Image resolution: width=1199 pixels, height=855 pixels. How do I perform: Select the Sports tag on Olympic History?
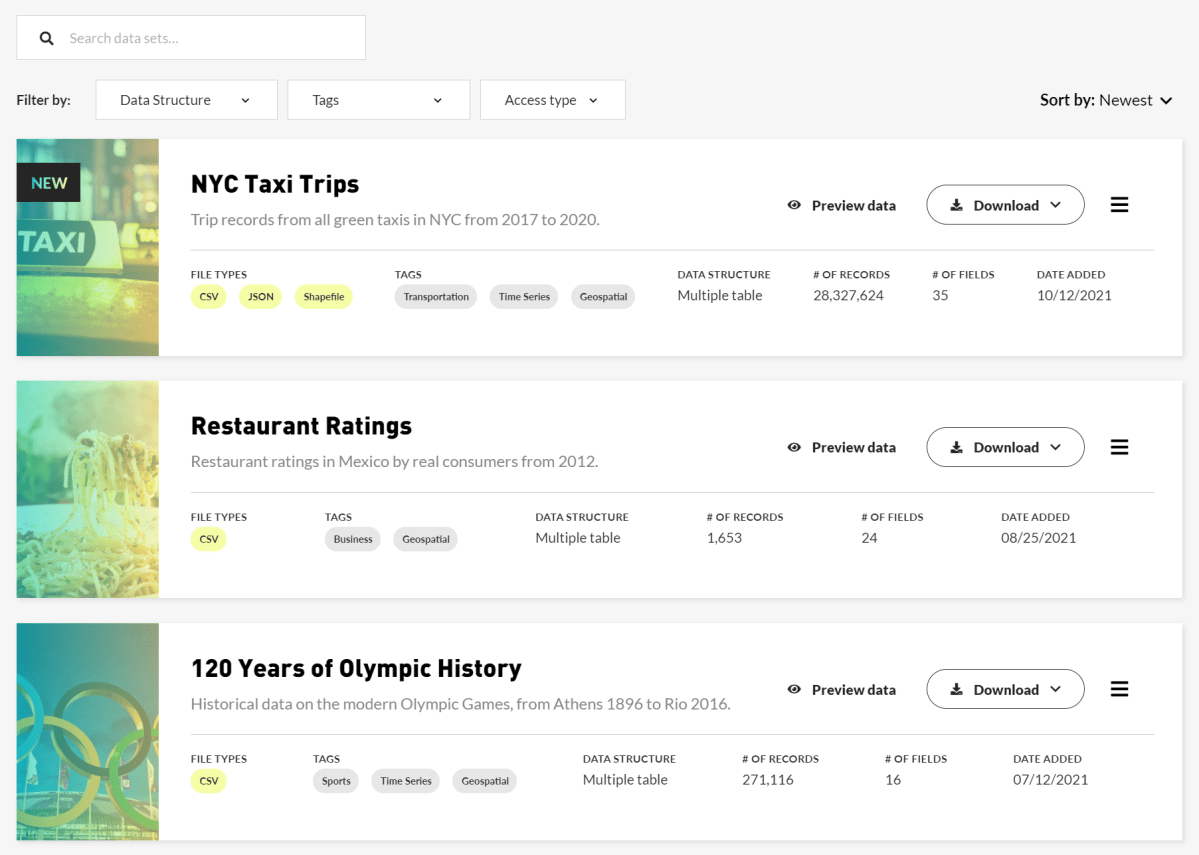(335, 781)
